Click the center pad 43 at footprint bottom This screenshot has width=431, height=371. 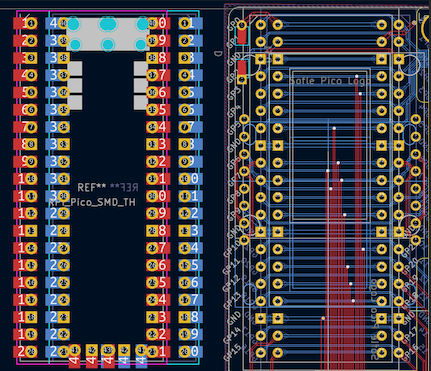(108, 356)
